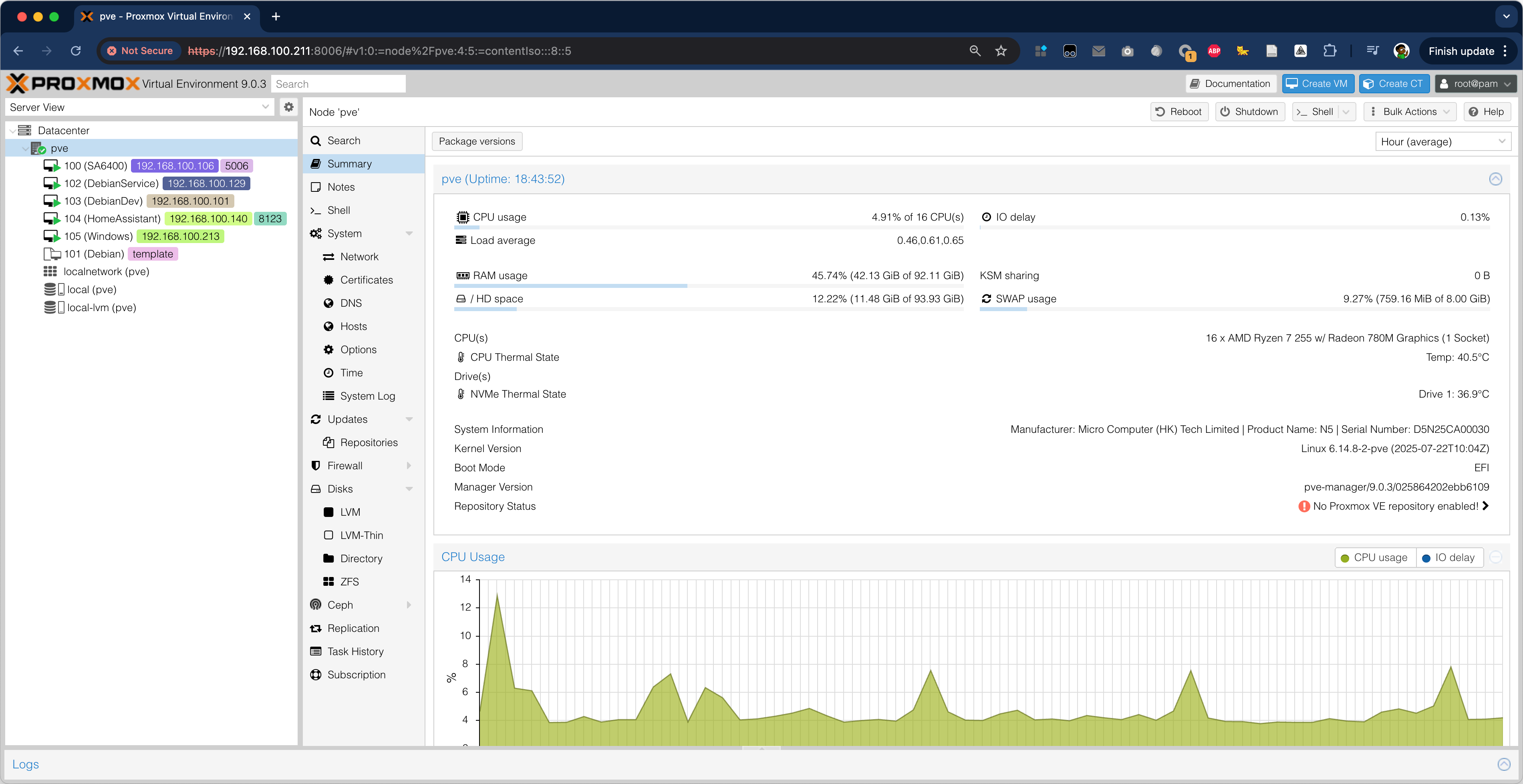Open Documentation button
The image size is (1523, 784).
[x=1230, y=84]
